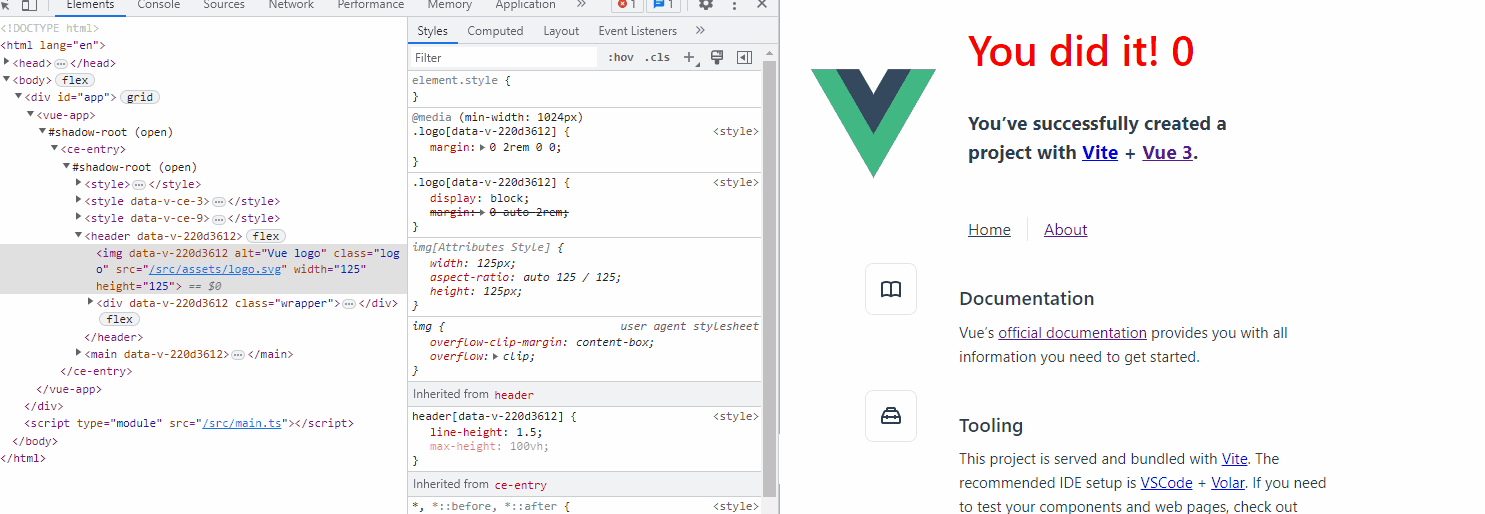The width and height of the screenshot is (1485, 514).
Task: Open the Network tab
Action: coord(291,5)
